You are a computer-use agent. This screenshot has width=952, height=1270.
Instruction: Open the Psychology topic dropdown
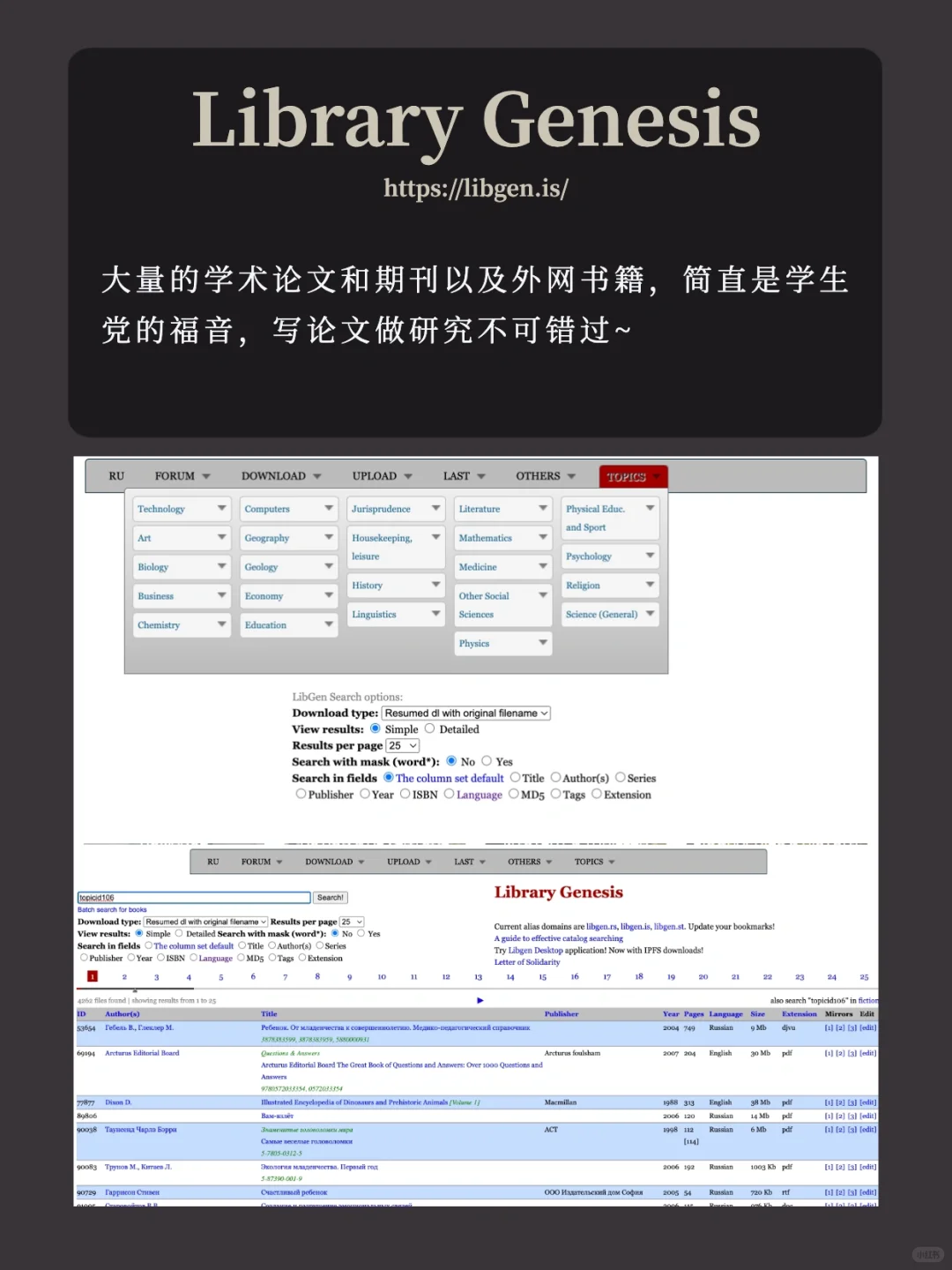point(610,557)
